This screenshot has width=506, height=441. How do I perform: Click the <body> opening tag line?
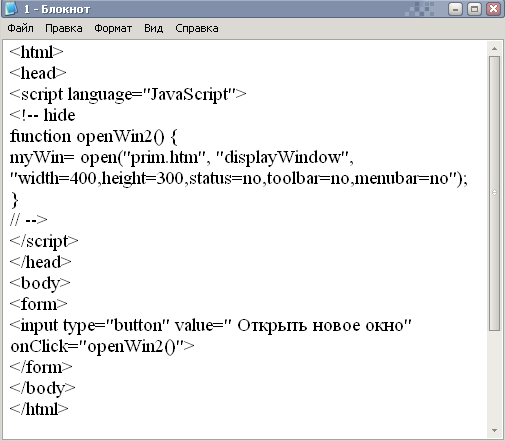pyautogui.click(x=40, y=283)
